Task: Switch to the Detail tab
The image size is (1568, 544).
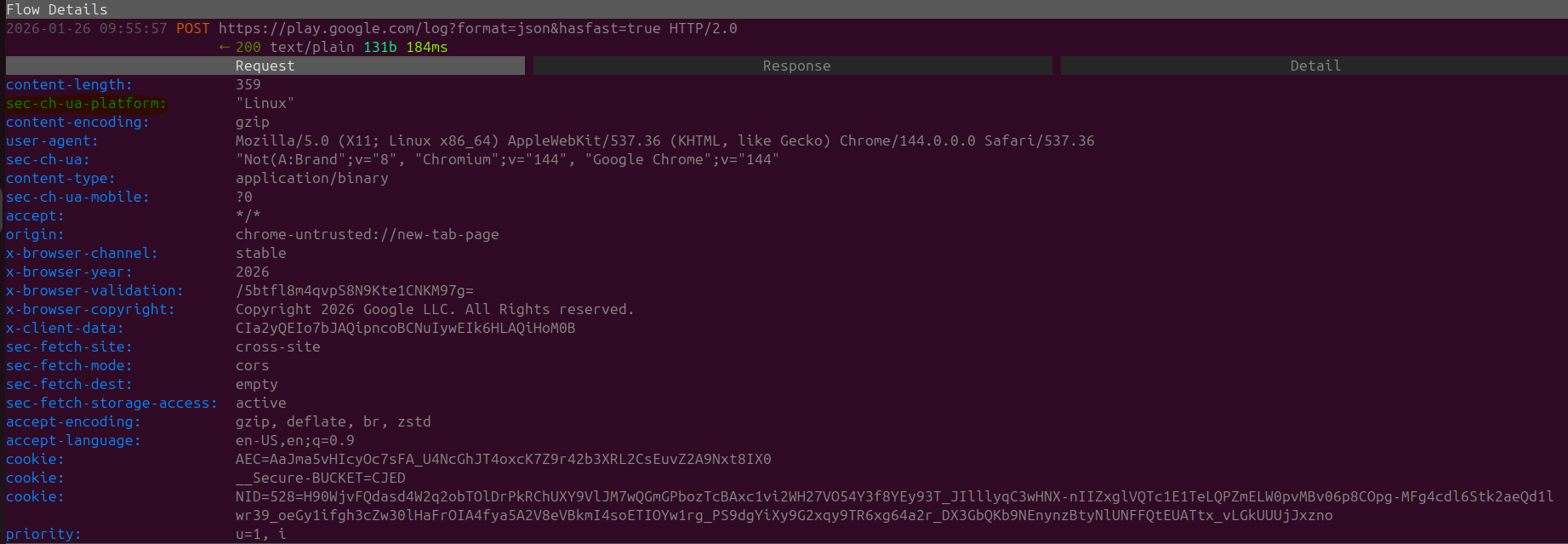Action: pyautogui.click(x=1314, y=66)
